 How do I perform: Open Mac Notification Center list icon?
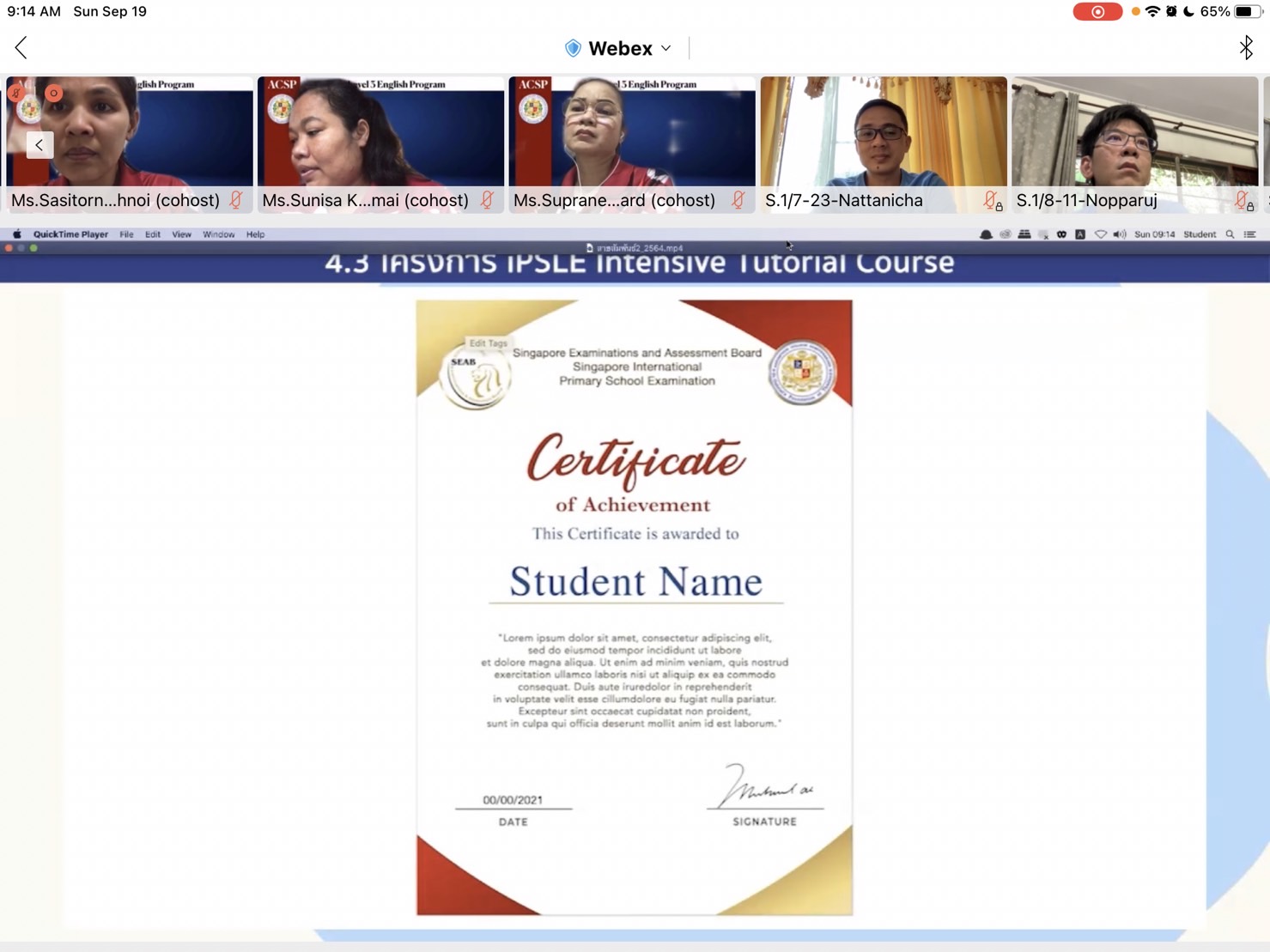[1250, 234]
